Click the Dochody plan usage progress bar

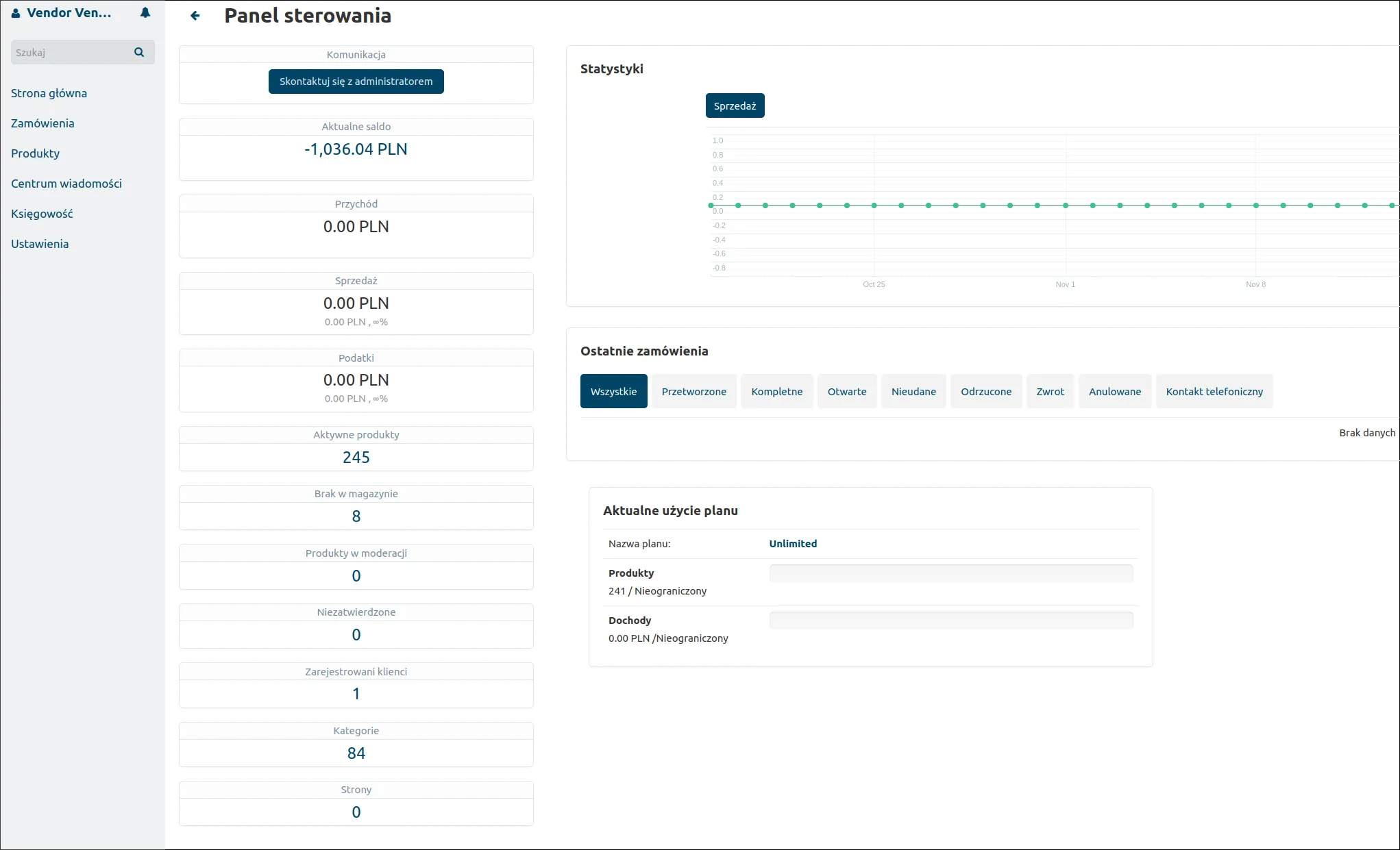(x=951, y=621)
